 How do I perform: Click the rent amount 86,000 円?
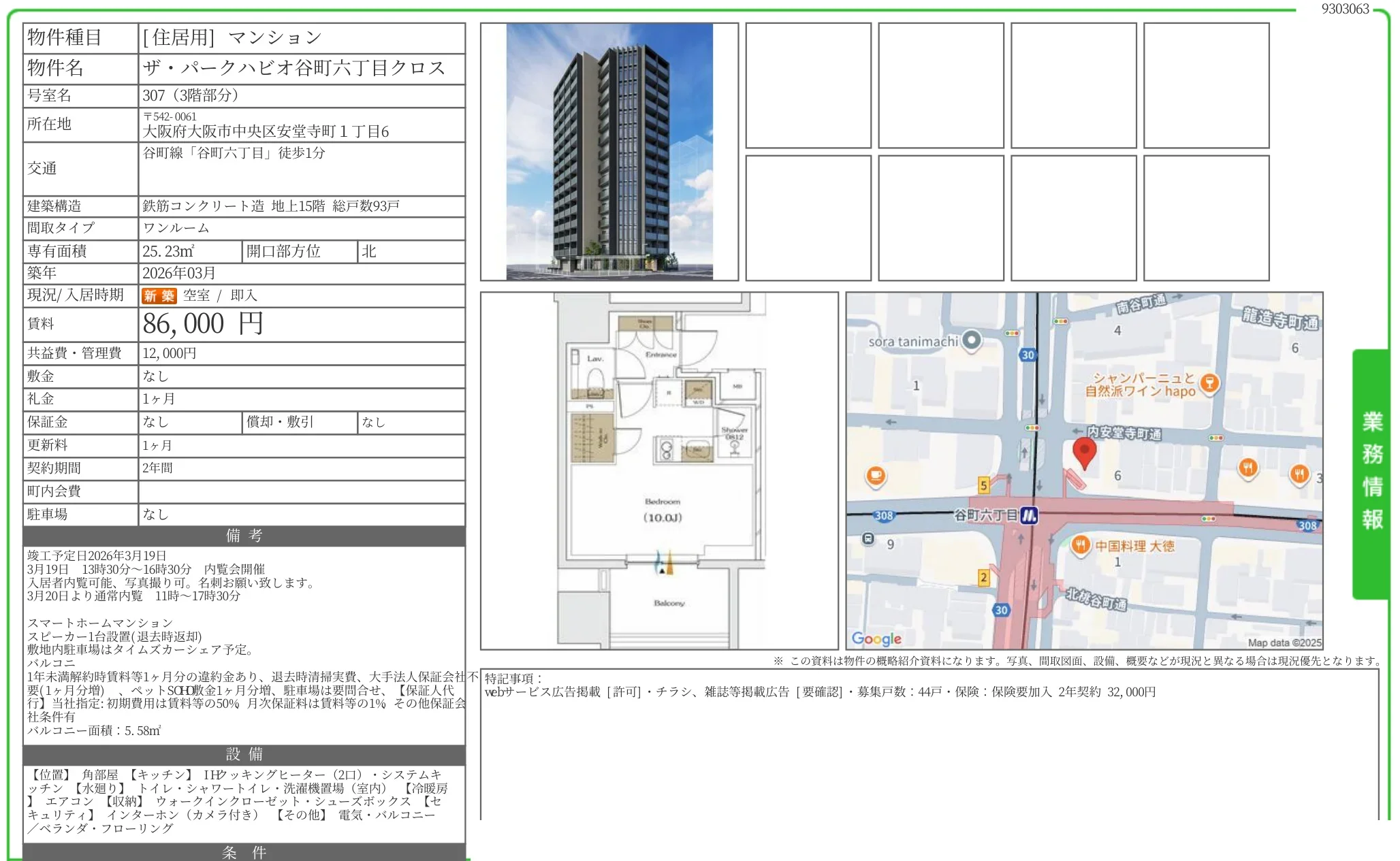pyautogui.click(x=203, y=324)
